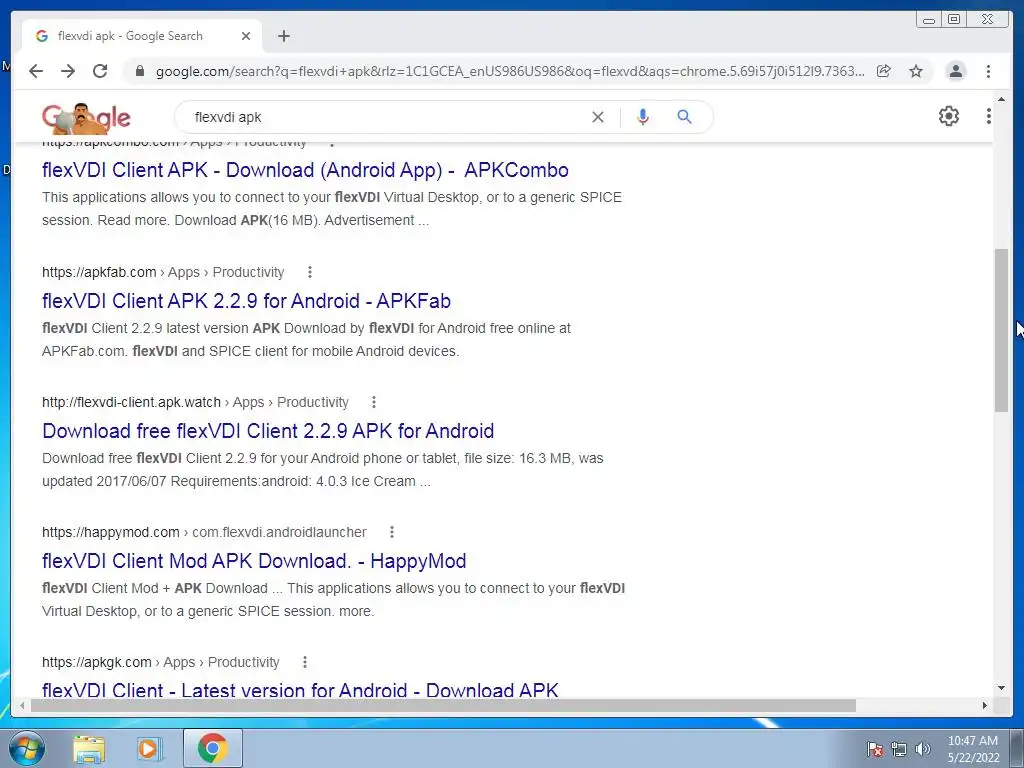Screen dimensions: 1024x768
Task: Open Action Center flag in tray
Action: click(875, 749)
